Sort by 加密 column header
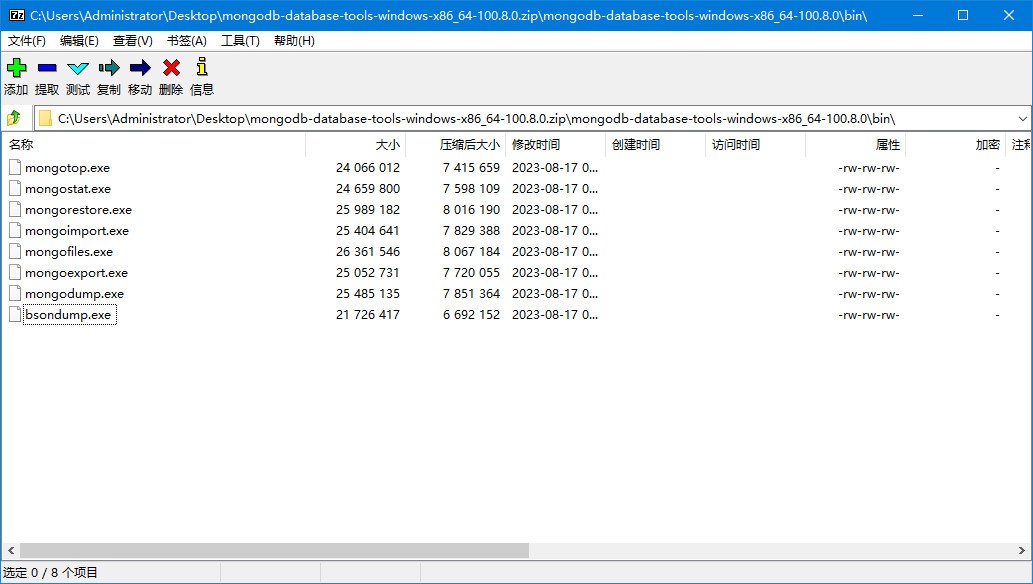Screen dimensions: 1033x584 coord(956,145)
